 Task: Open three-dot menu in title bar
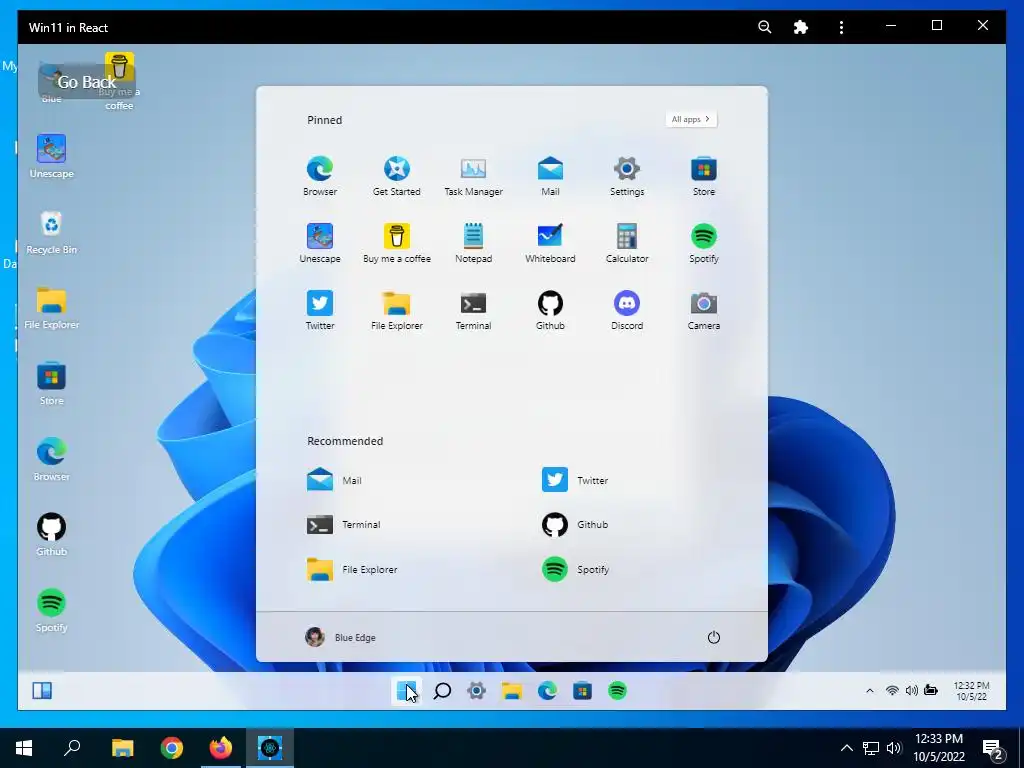tap(841, 27)
